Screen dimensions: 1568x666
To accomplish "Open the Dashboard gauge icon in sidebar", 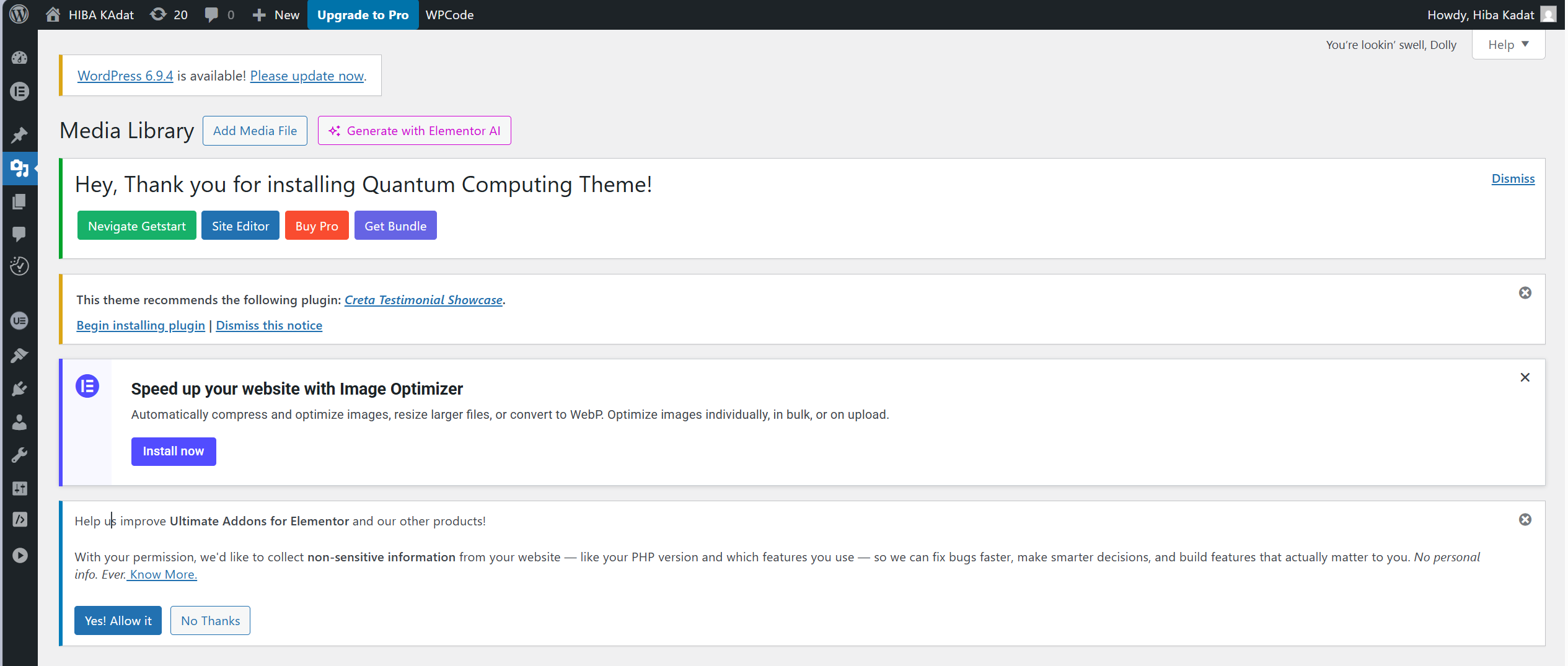I will (19, 58).
